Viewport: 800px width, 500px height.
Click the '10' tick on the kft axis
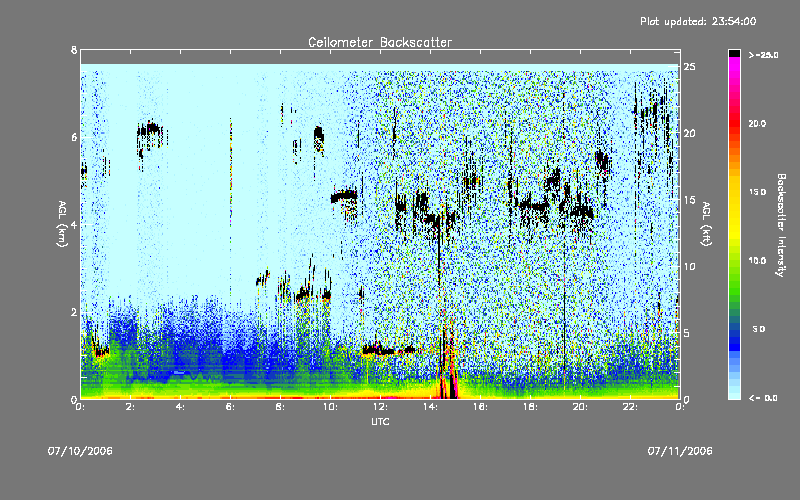coord(689,266)
